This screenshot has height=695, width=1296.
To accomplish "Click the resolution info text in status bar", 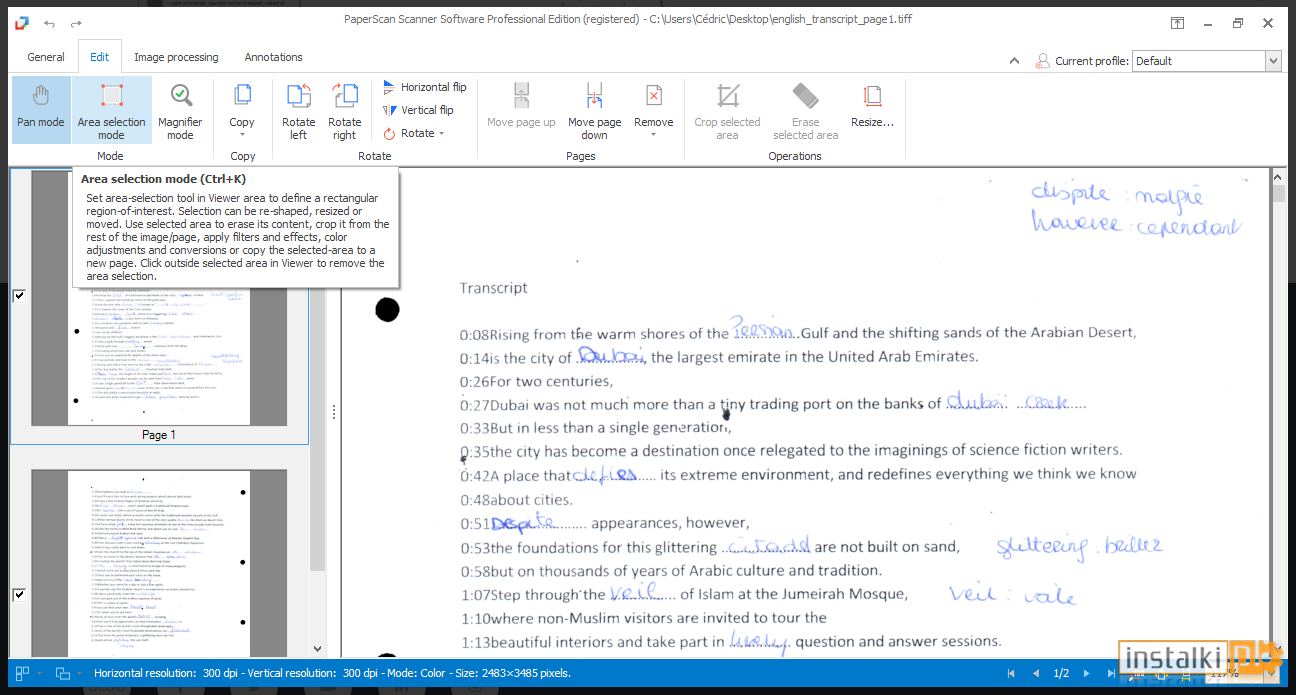I will point(332,674).
